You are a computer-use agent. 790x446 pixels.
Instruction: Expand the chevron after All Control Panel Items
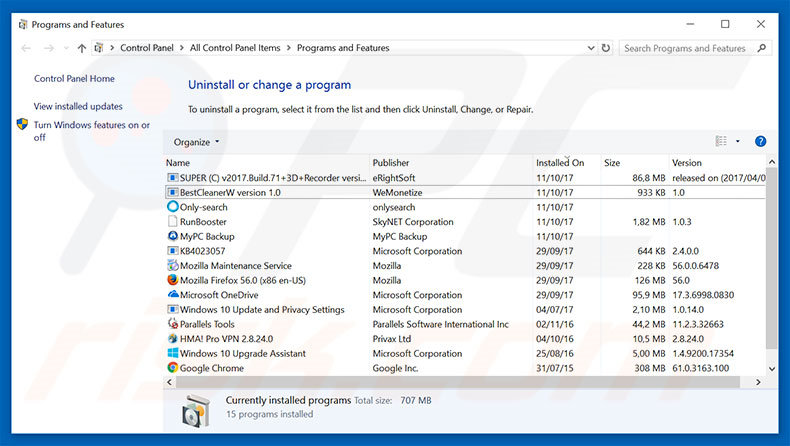click(x=289, y=48)
